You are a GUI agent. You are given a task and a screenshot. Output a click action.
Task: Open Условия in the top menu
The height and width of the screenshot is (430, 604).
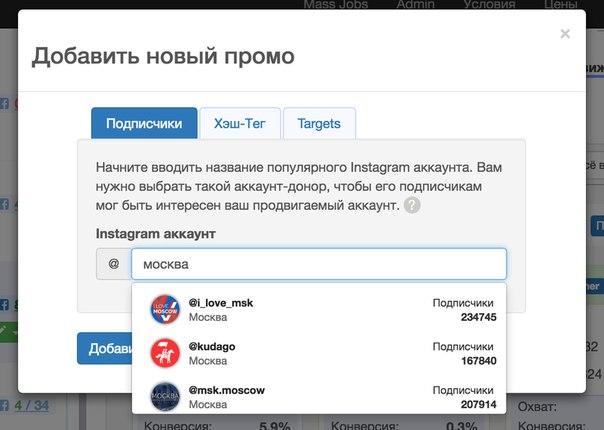click(x=489, y=4)
